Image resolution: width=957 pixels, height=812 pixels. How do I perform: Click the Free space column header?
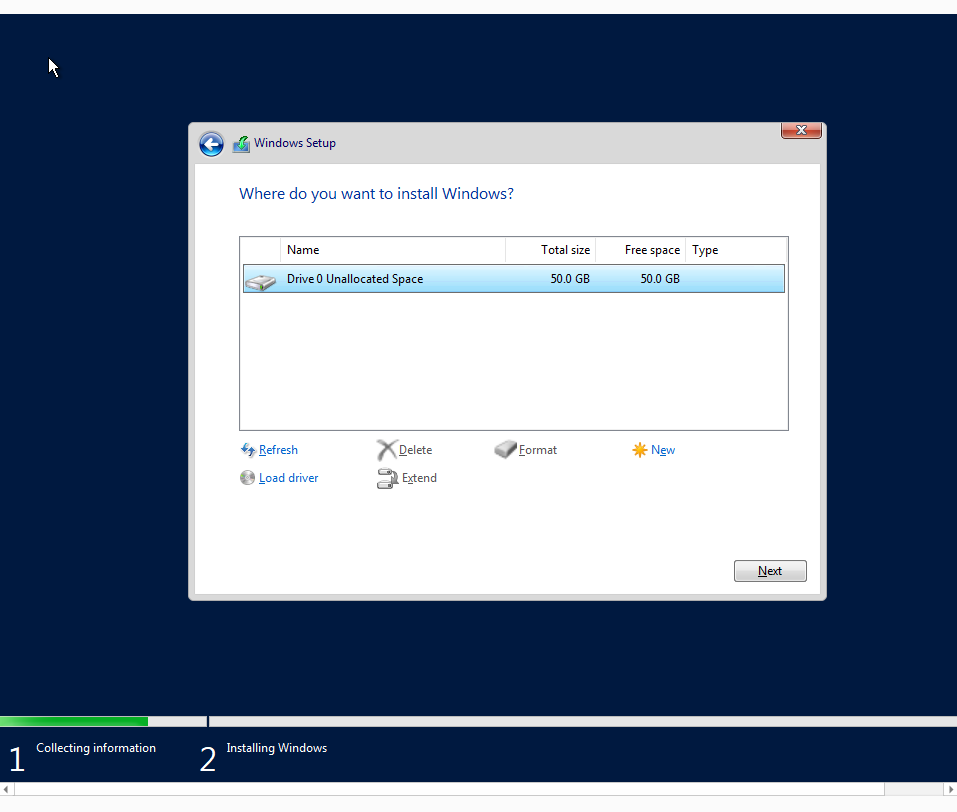point(640,250)
